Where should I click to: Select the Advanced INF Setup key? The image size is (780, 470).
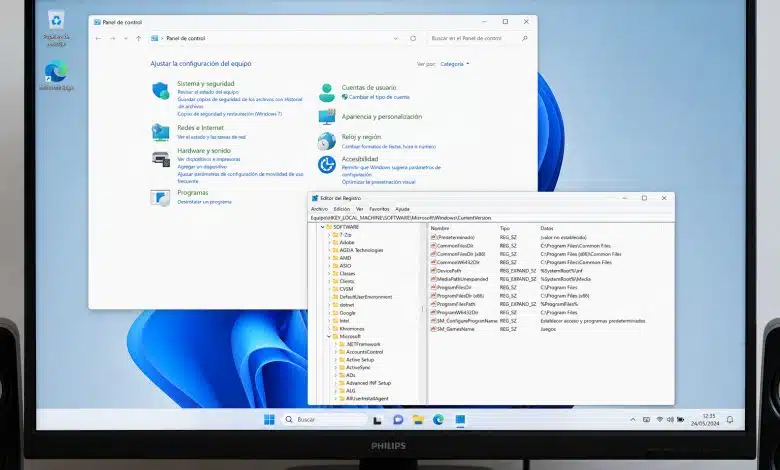(369, 383)
